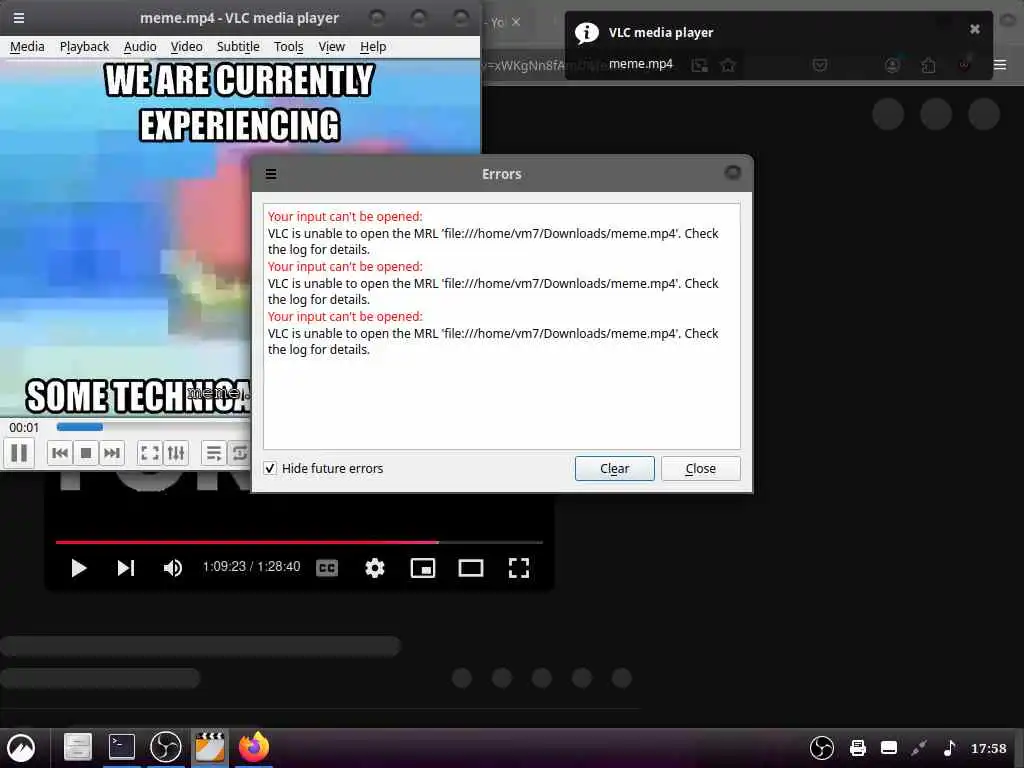
Task: Uncheck Hide future errors checkbox
Action: [270, 468]
